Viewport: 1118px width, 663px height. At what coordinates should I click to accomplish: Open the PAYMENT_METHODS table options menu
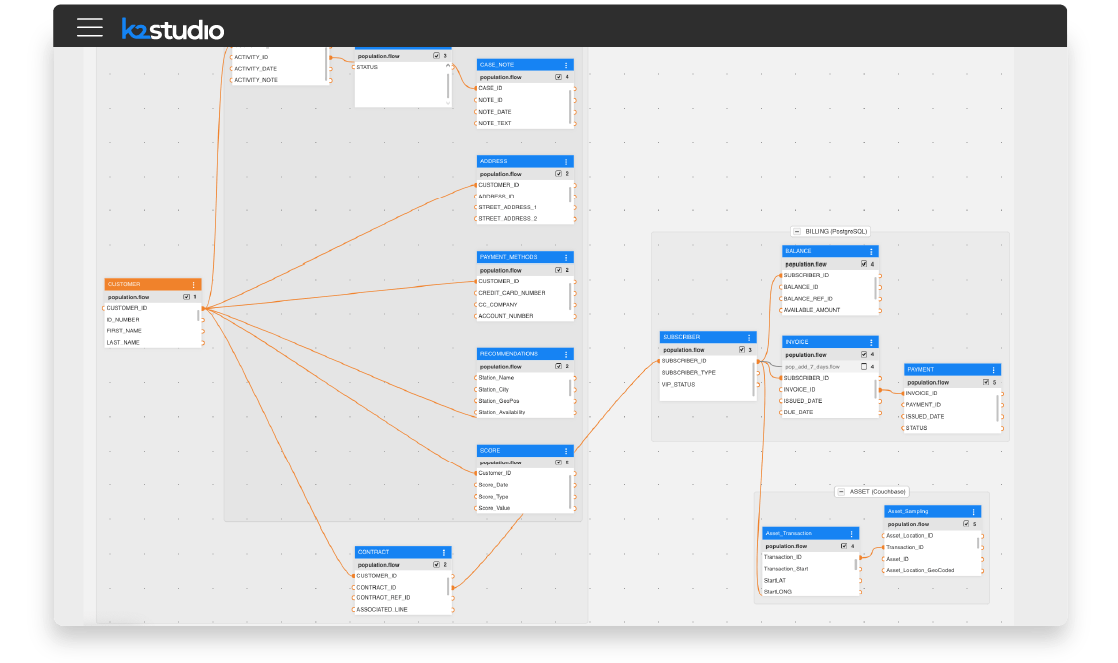(x=566, y=257)
